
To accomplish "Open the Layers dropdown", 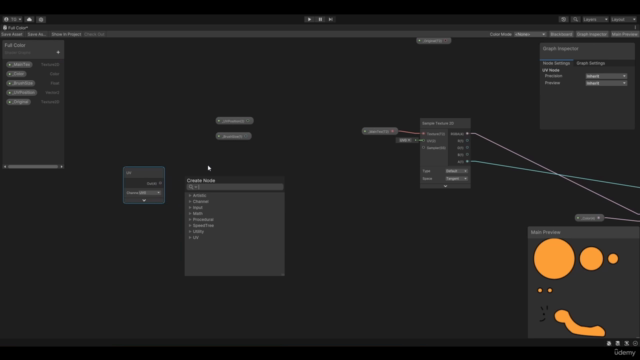I will point(595,19).
